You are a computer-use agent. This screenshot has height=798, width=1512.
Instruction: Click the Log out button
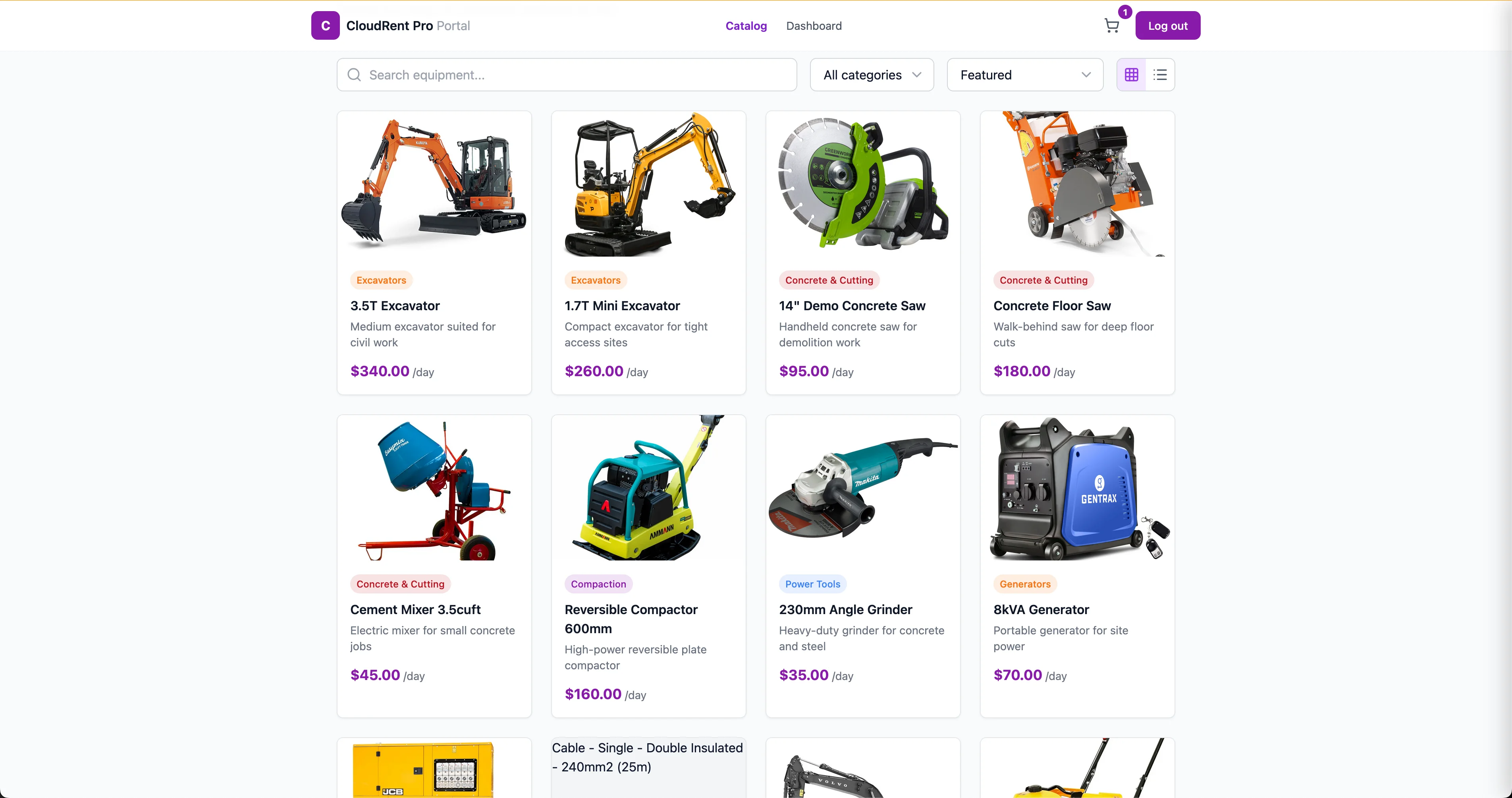pos(1167,26)
